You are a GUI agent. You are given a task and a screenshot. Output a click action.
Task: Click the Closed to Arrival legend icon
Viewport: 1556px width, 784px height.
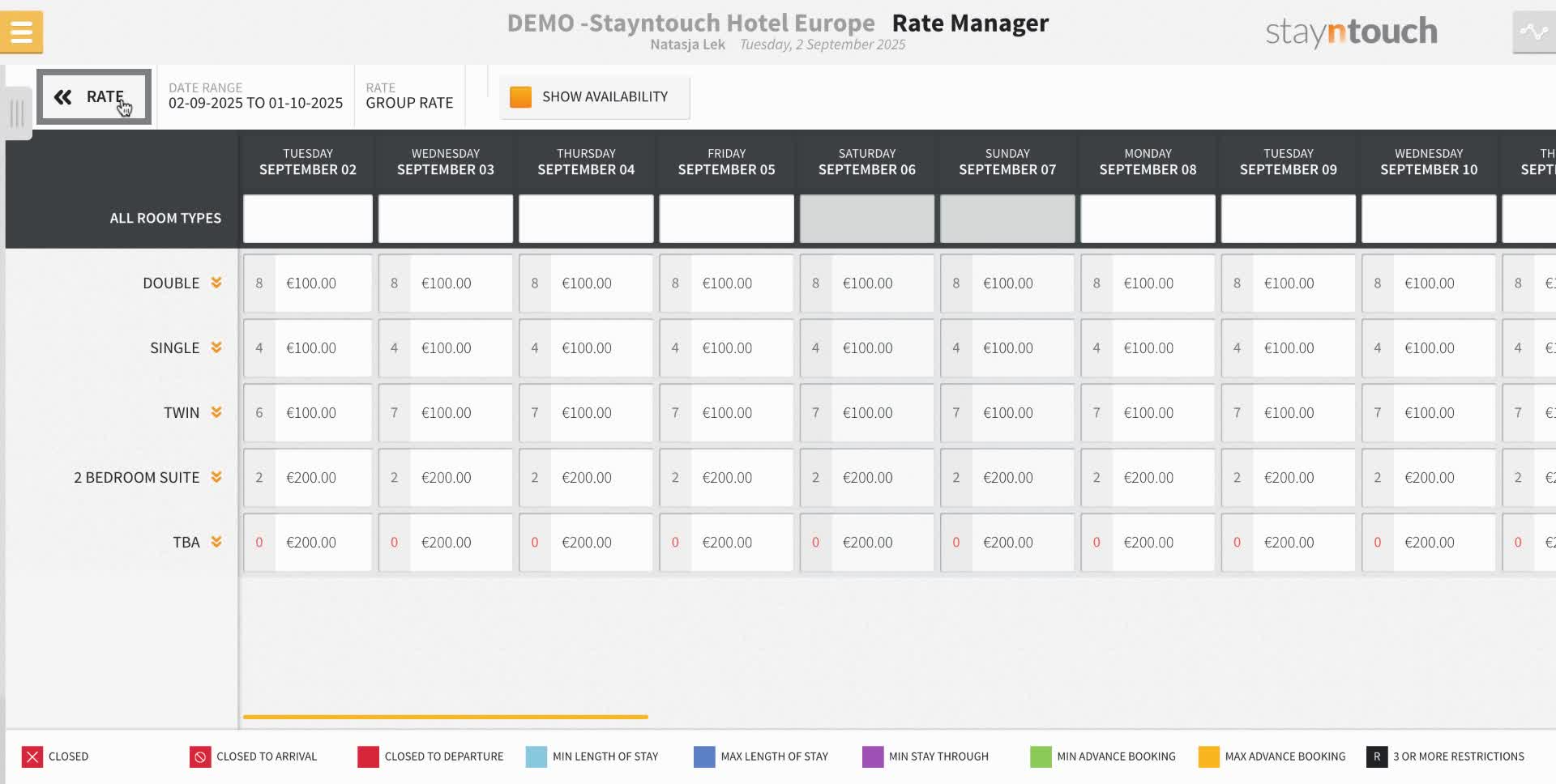coord(200,756)
